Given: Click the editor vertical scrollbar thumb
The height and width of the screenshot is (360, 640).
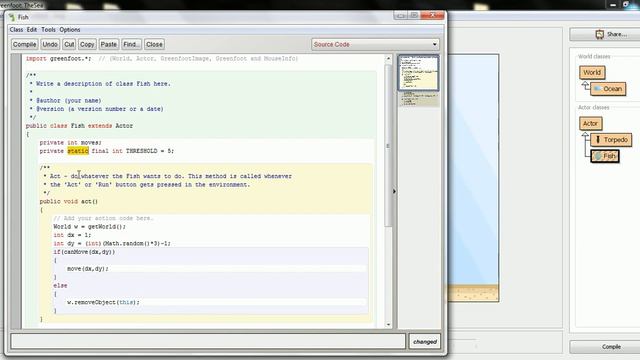Looking at the screenshot, I should coord(388,145).
